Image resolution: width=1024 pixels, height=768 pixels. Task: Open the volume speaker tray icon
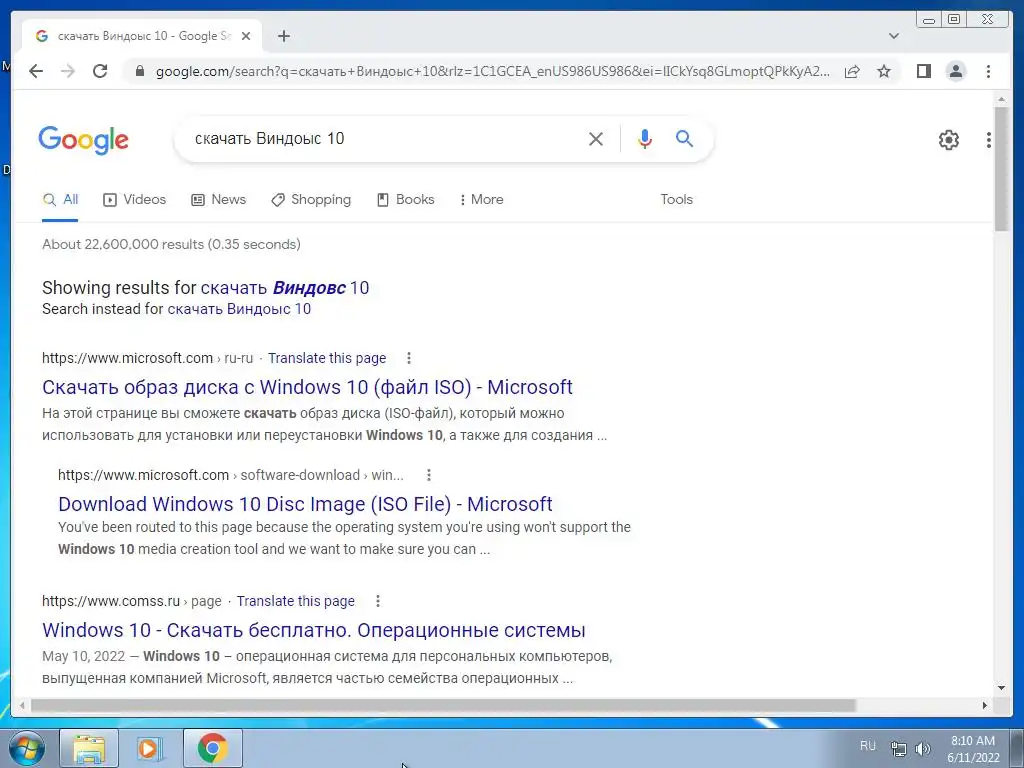(x=922, y=749)
